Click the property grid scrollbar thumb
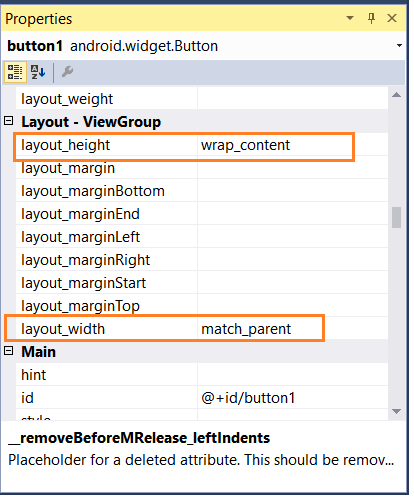414x498 pixels. (x=396, y=217)
